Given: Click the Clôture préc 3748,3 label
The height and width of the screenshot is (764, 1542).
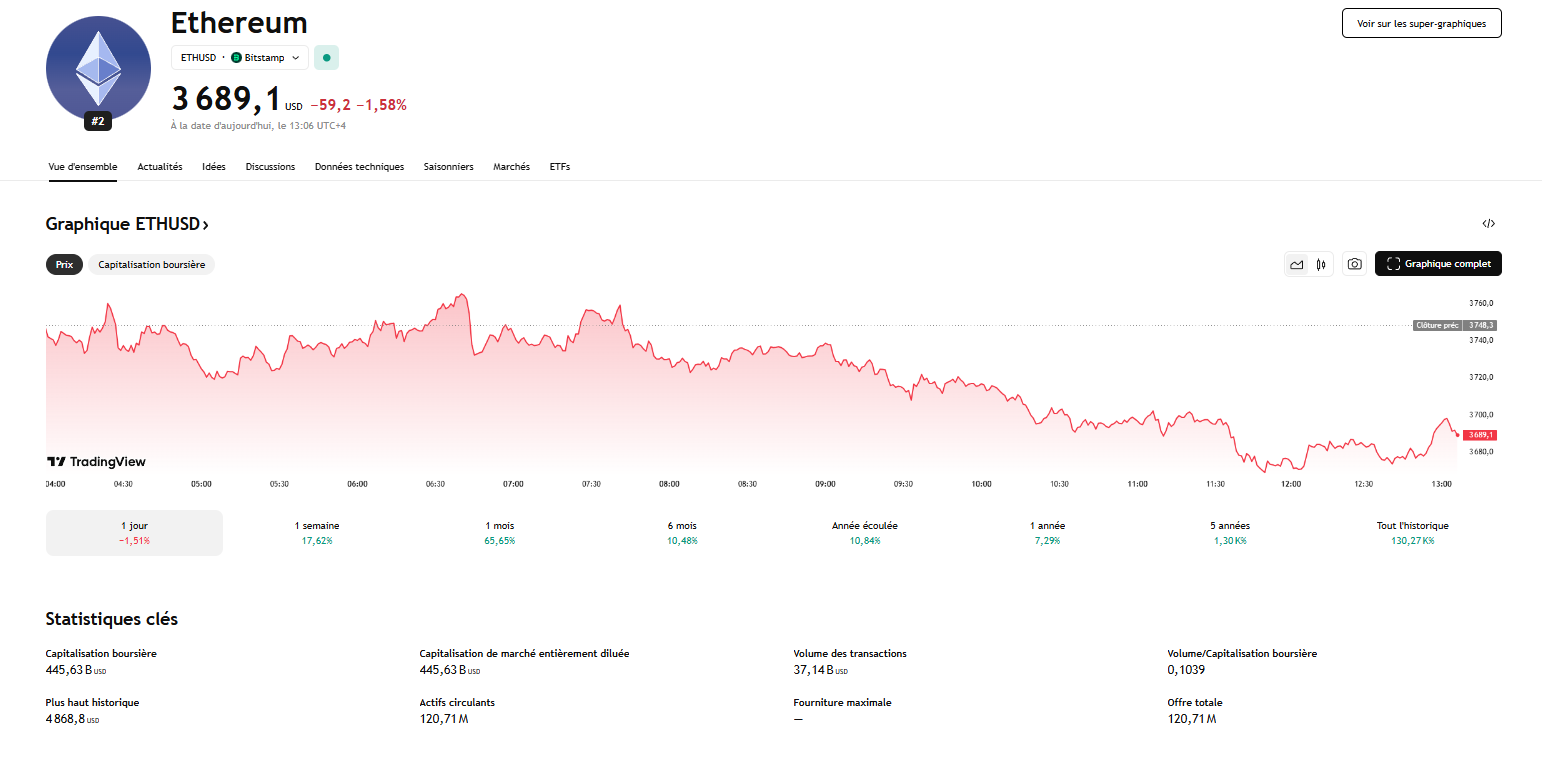Looking at the screenshot, I should pos(1454,325).
